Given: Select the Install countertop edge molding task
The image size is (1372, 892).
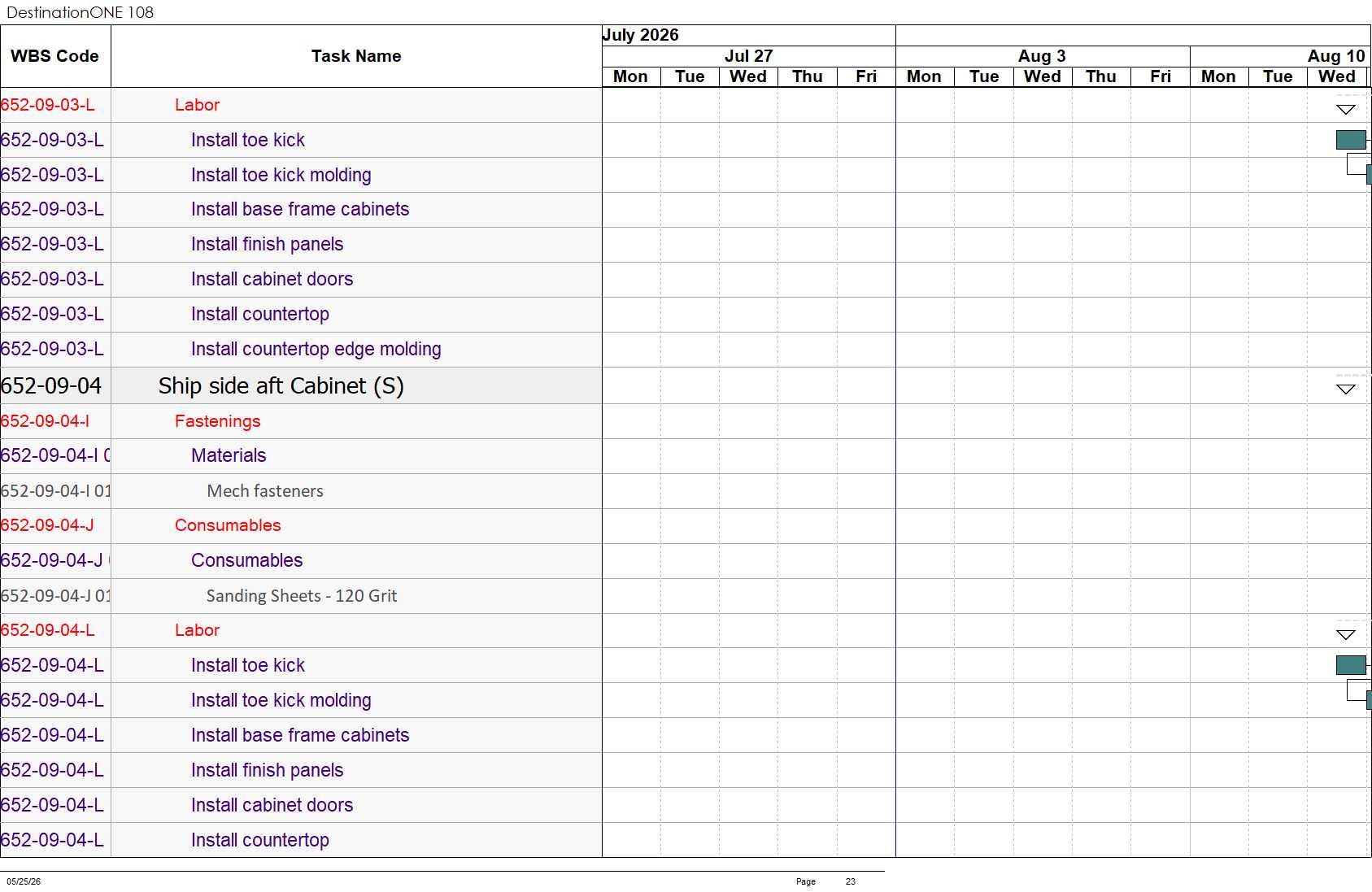Looking at the screenshot, I should 316,349.
